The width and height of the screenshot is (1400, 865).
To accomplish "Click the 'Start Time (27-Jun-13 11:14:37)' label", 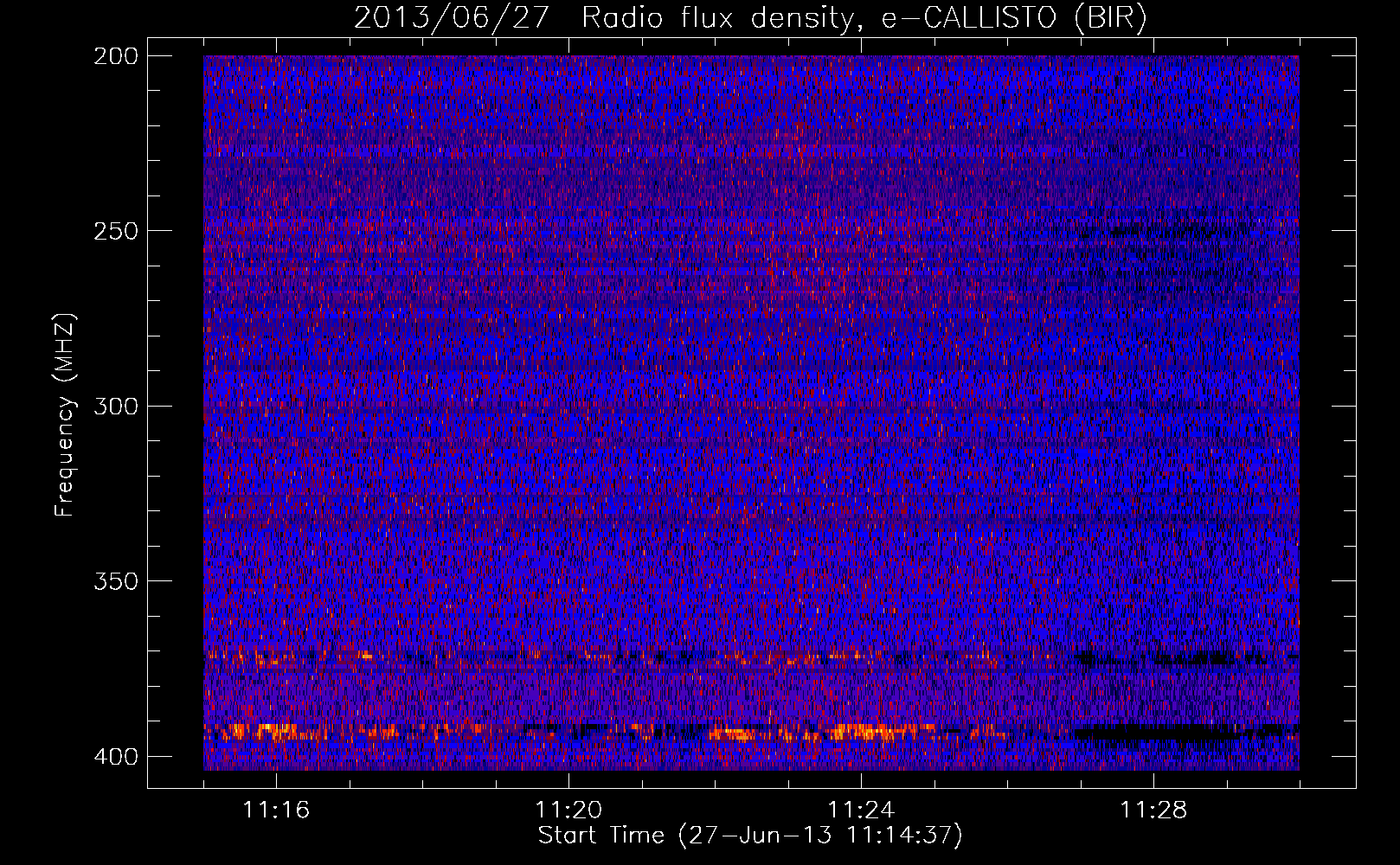I will [750, 836].
